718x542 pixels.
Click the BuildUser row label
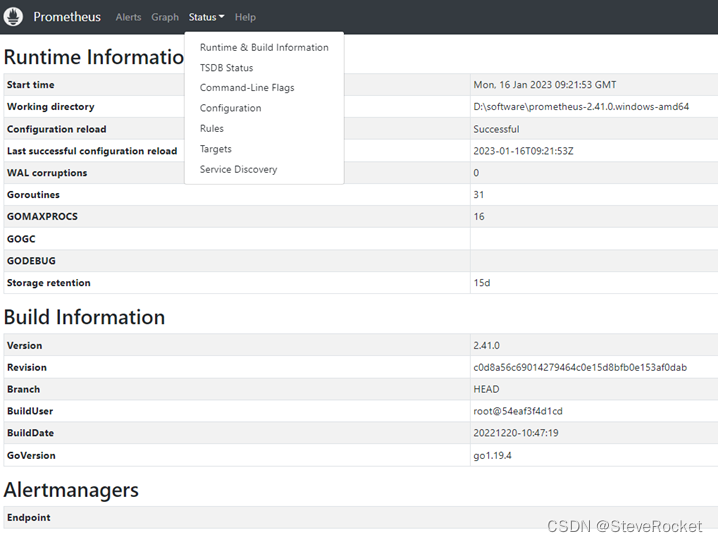point(30,411)
